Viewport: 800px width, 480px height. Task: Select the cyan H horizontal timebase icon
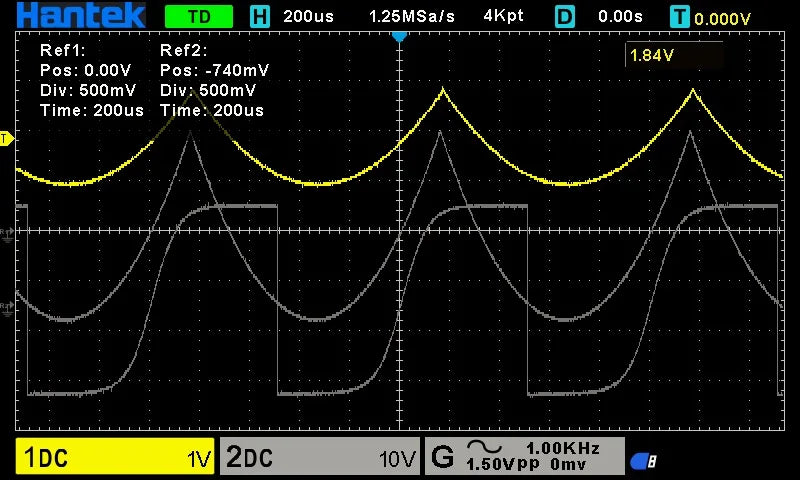[260, 17]
